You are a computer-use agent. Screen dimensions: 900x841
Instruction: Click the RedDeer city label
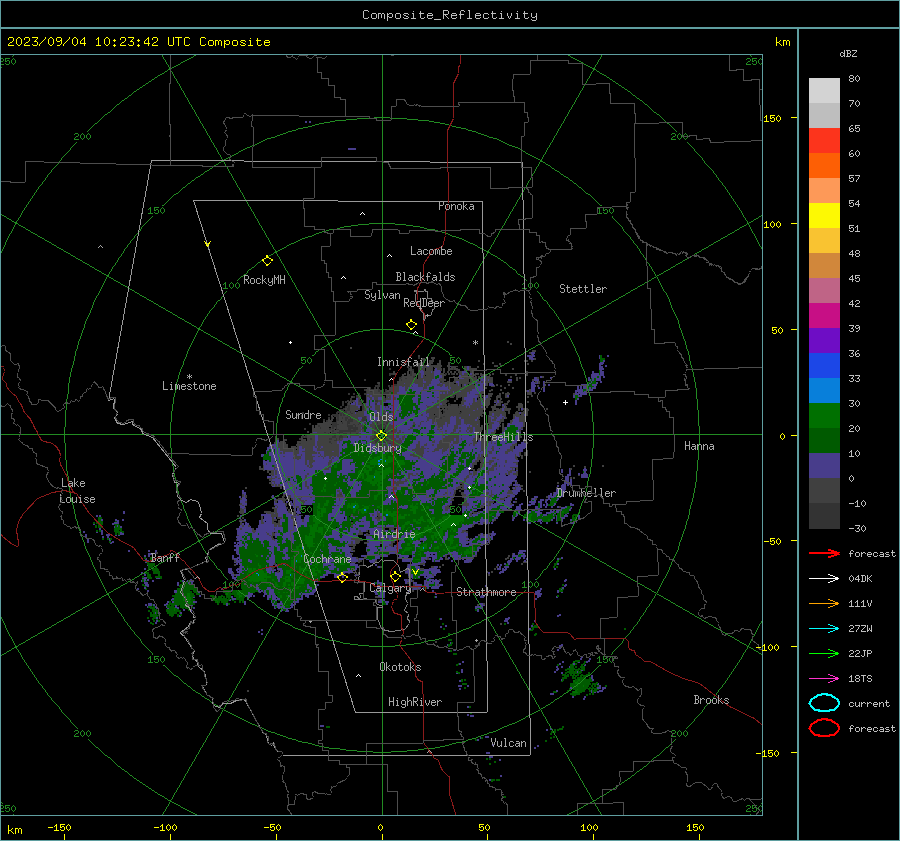pyautogui.click(x=424, y=303)
